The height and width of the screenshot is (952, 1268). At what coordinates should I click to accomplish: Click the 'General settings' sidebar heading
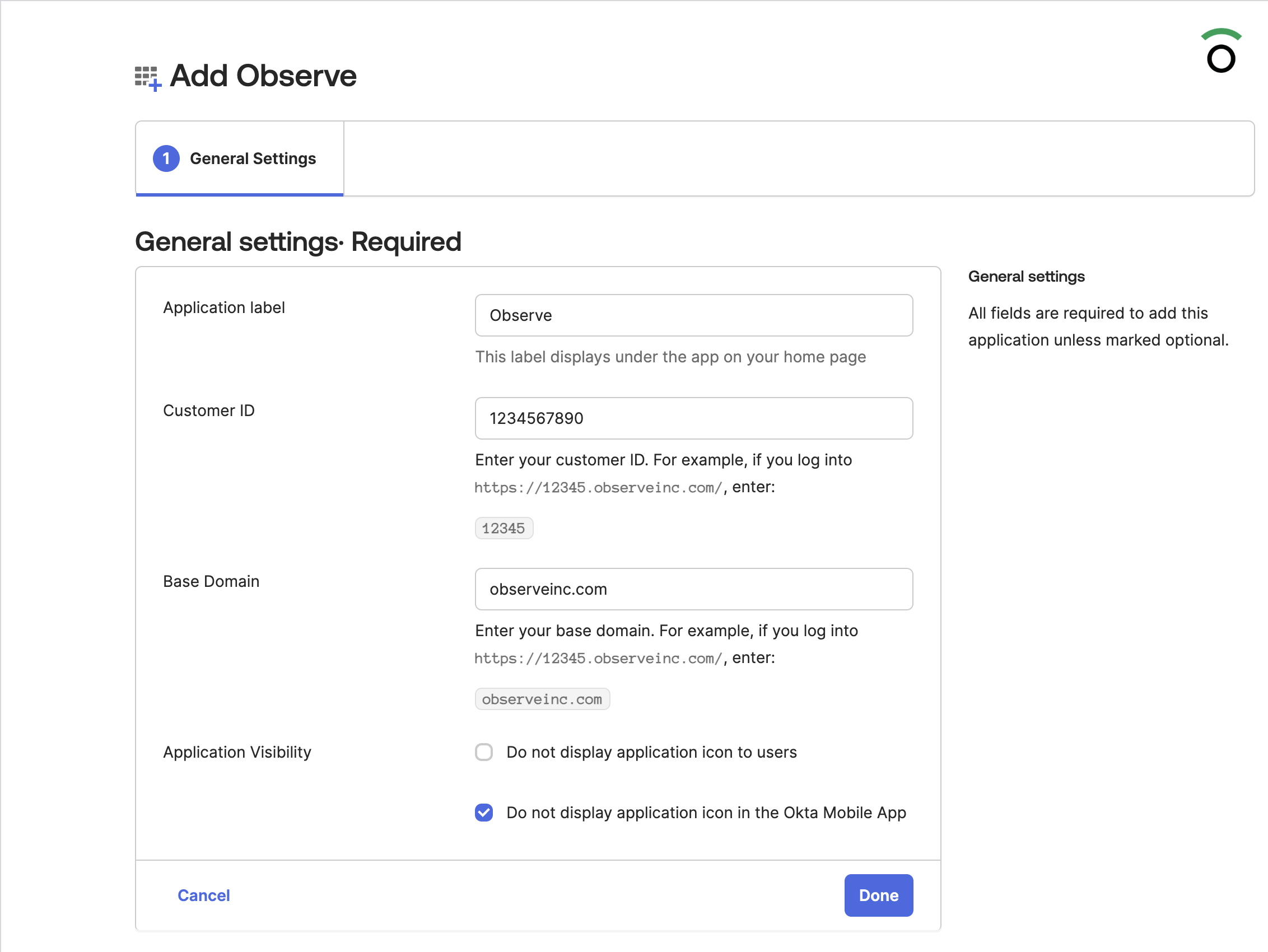point(1026,277)
